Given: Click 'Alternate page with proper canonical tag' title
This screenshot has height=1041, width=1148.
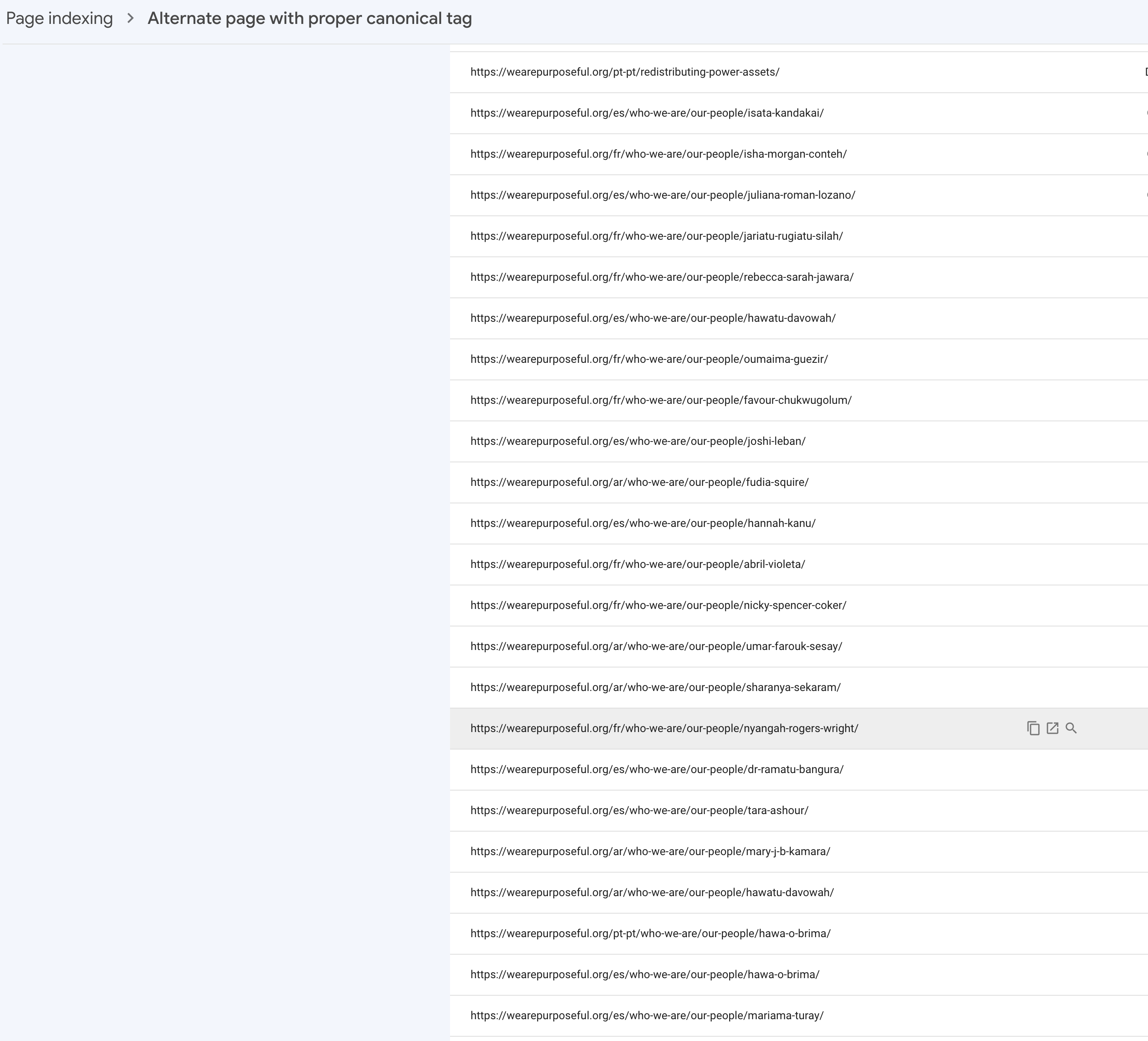Looking at the screenshot, I should click(x=310, y=19).
